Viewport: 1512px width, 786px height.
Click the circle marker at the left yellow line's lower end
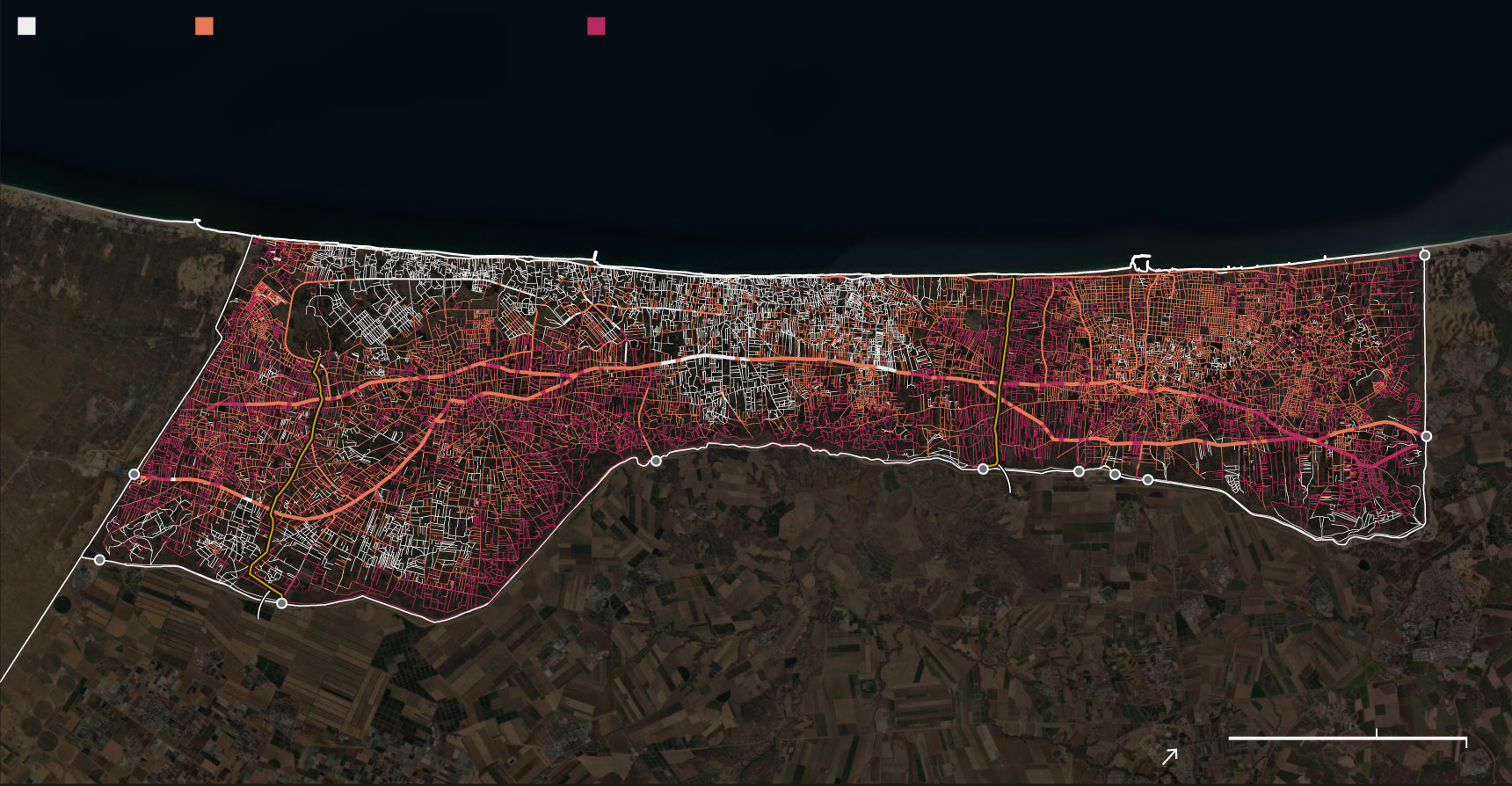click(x=281, y=603)
